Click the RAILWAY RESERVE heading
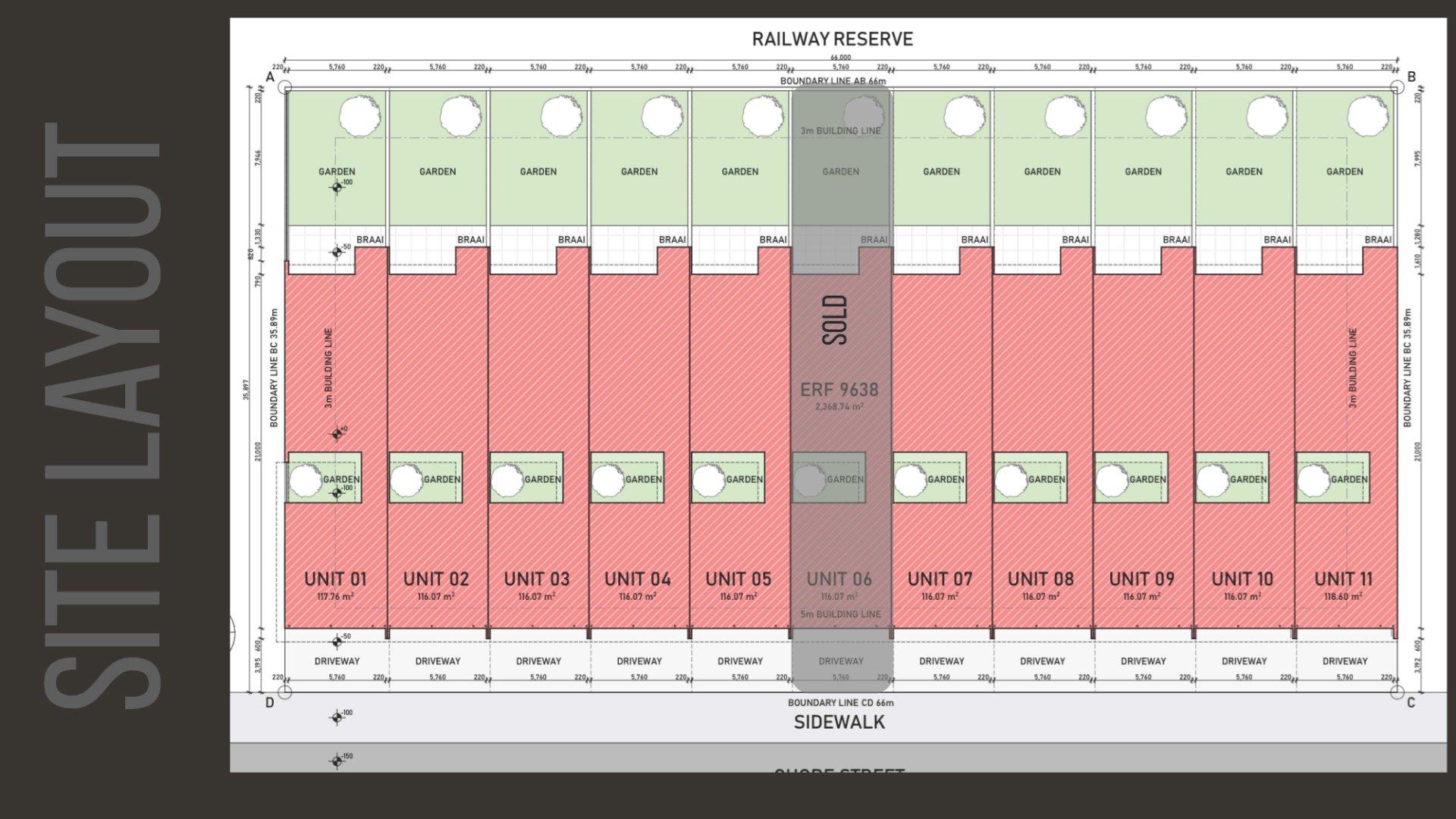The image size is (1456, 819). pyautogui.click(x=832, y=39)
